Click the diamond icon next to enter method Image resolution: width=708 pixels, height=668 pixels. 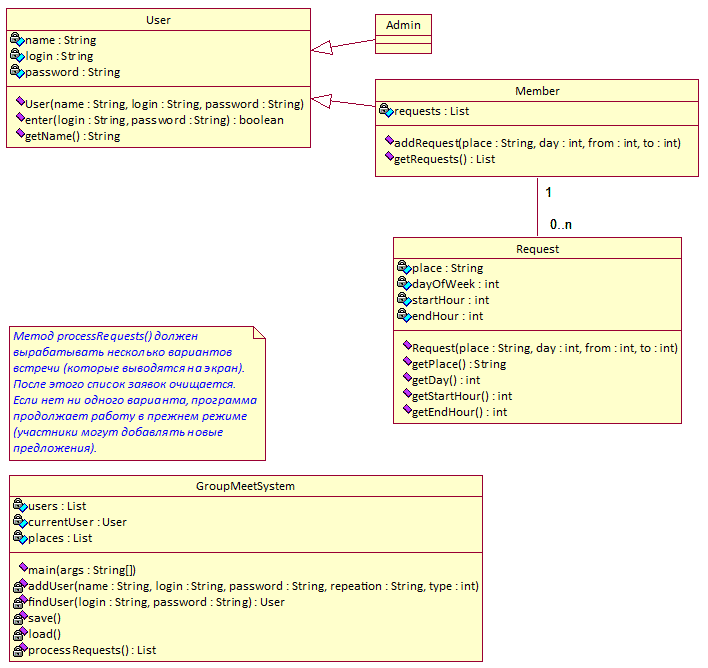(20, 117)
